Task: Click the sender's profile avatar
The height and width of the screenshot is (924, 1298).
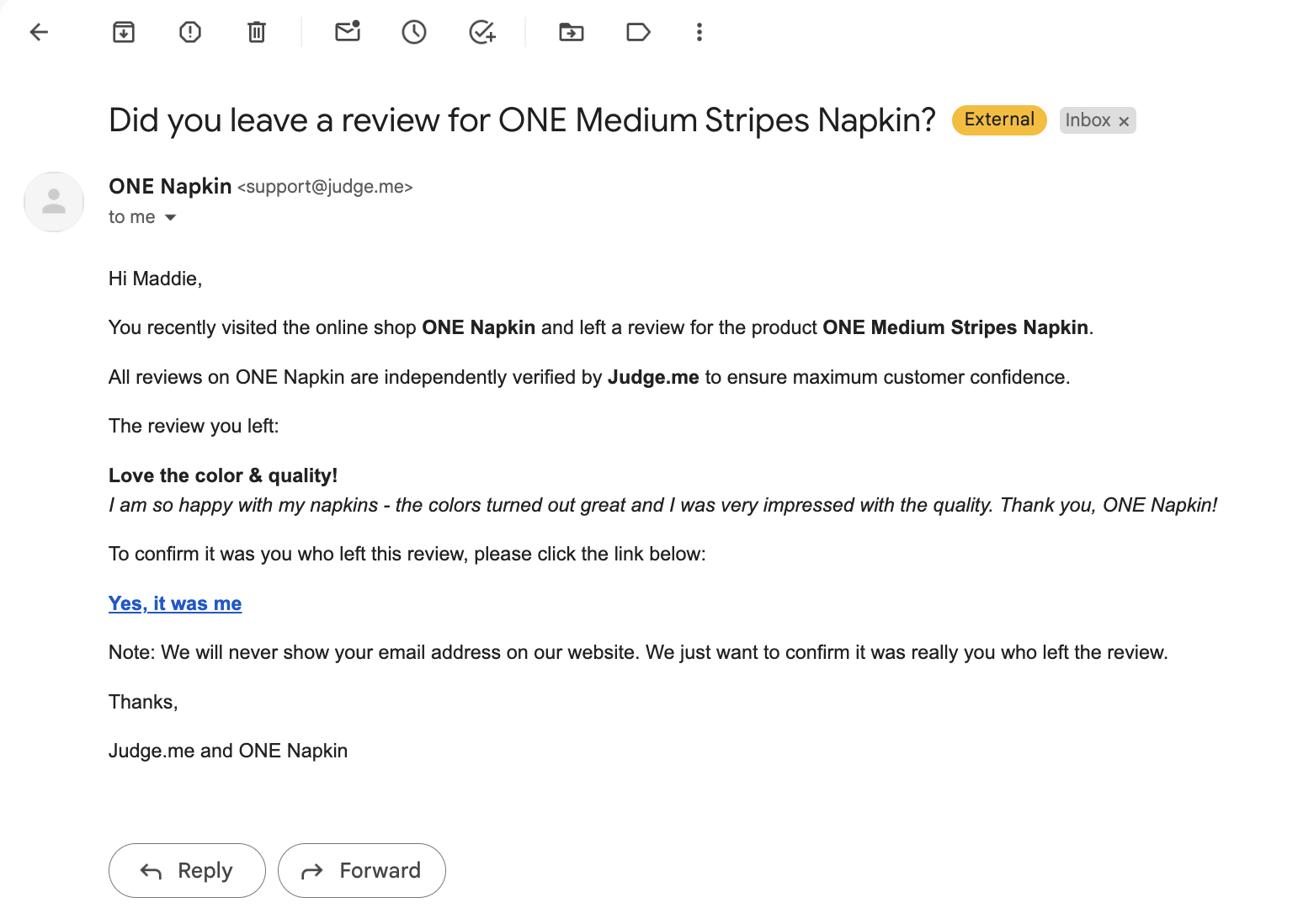Action: pos(54,202)
